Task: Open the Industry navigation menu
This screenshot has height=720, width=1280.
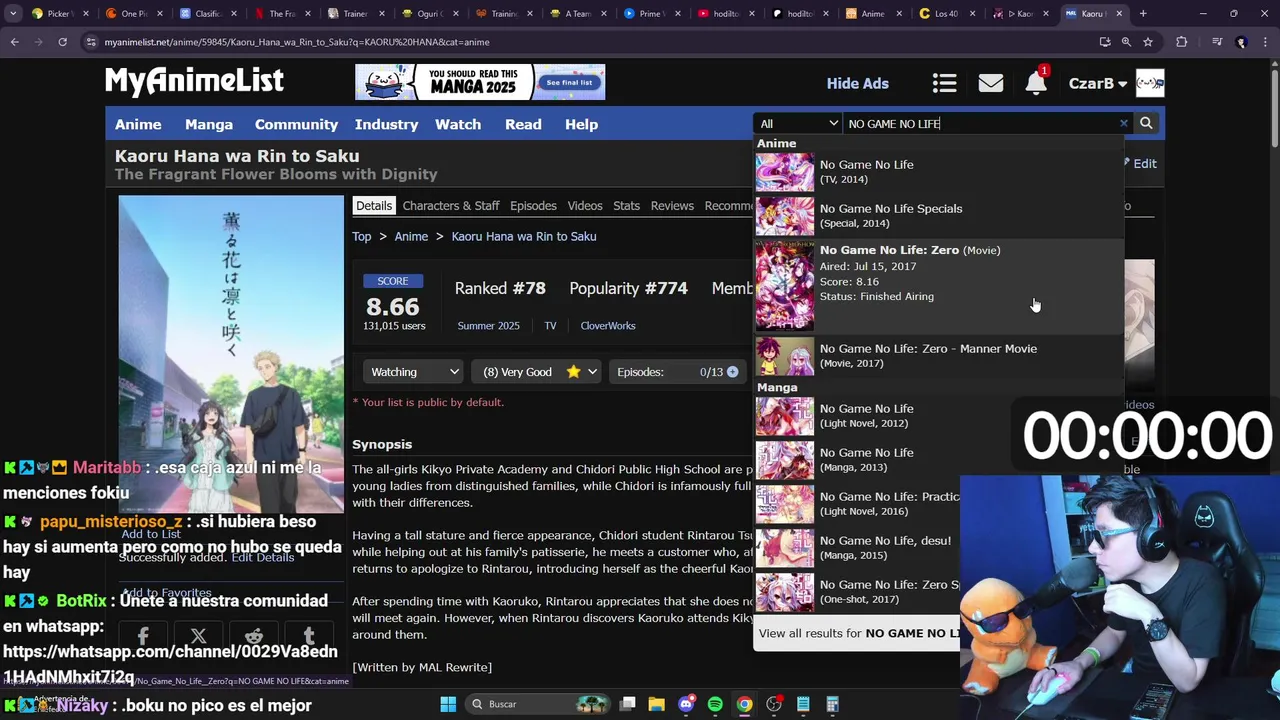Action: (x=386, y=124)
